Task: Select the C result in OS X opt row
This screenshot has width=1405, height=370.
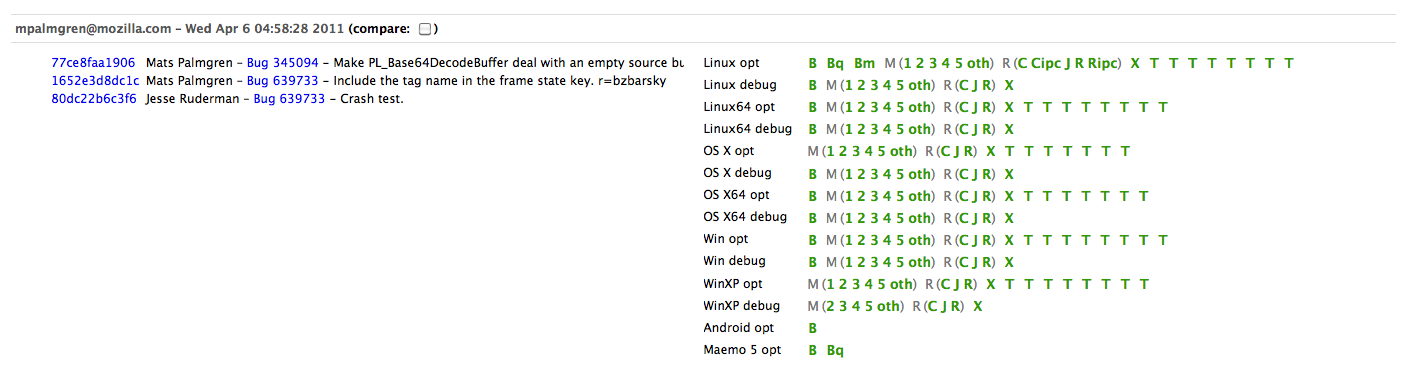Action: pyautogui.click(x=944, y=152)
